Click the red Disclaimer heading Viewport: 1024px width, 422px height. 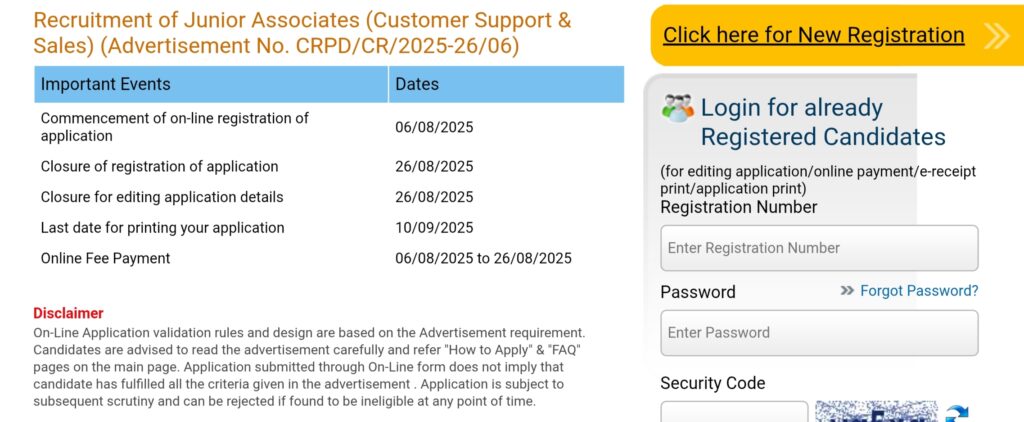[x=68, y=313]
